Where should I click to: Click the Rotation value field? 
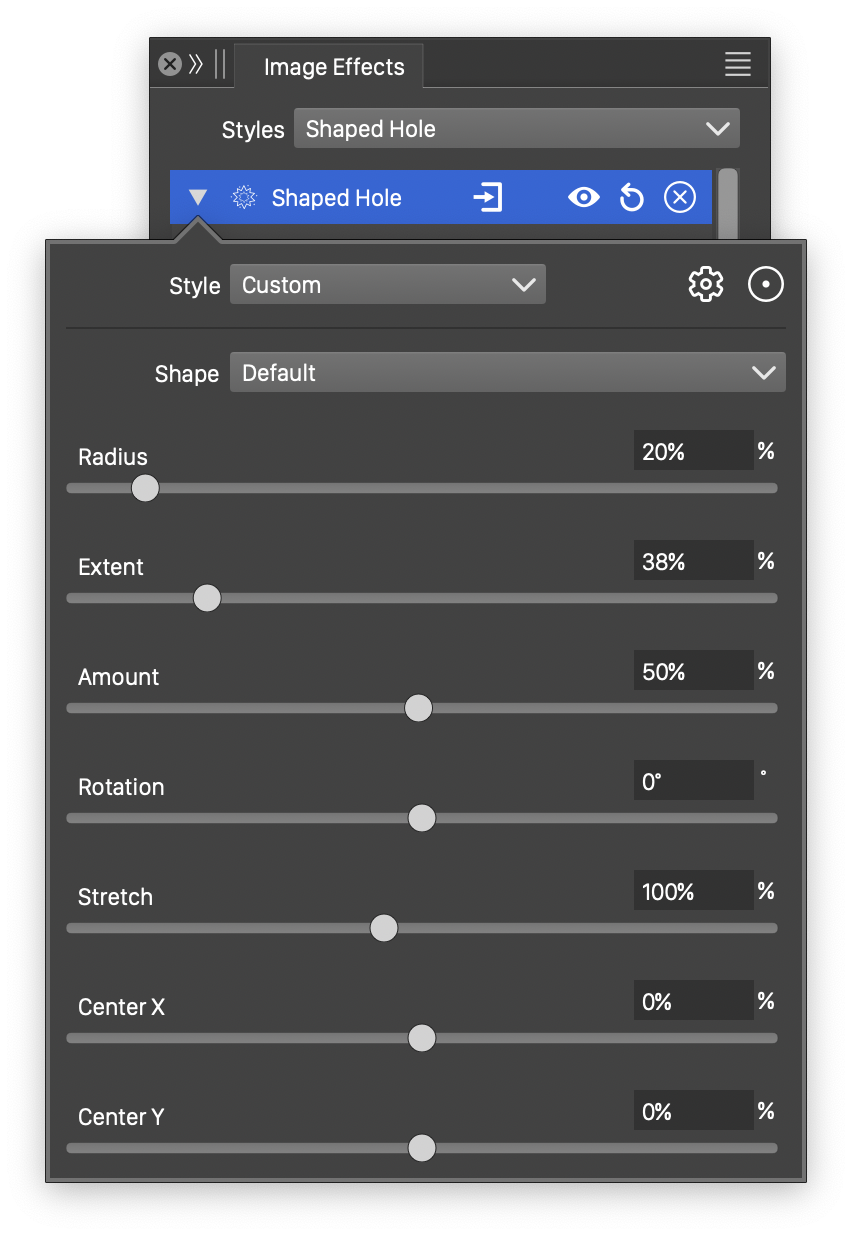point(693,782)
